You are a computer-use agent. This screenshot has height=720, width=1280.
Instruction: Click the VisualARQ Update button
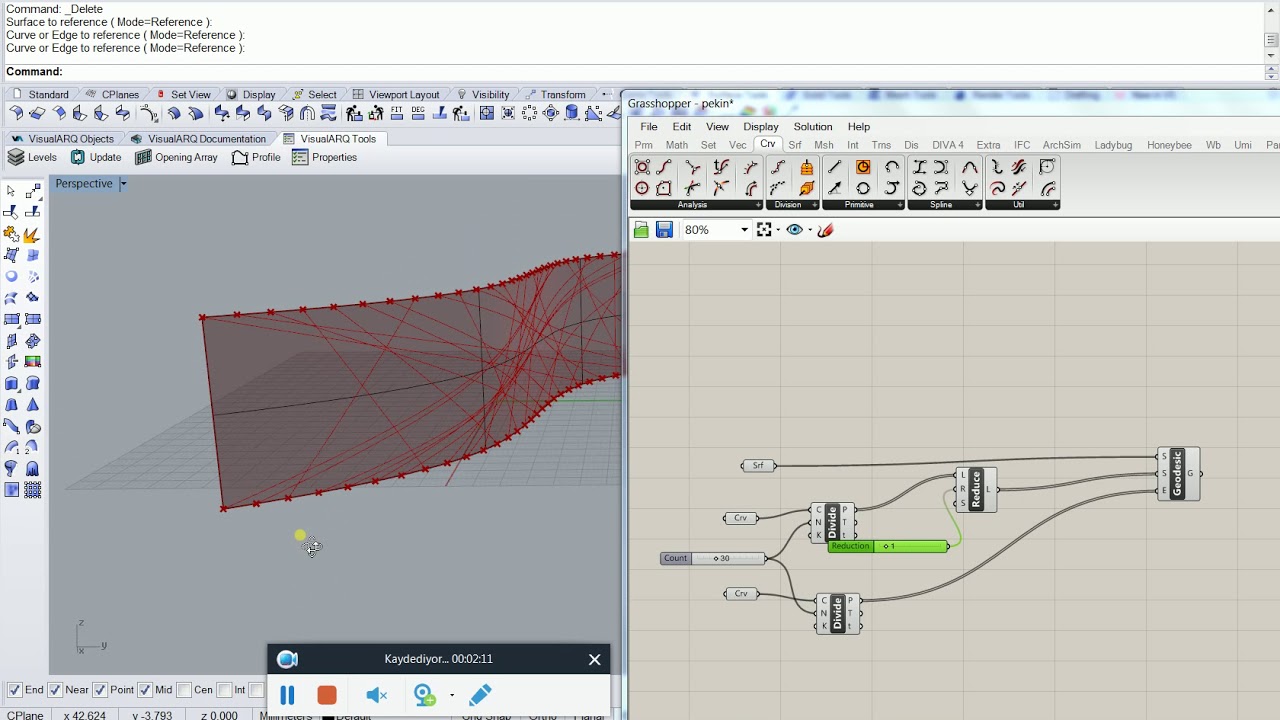(x=95, y=157)
